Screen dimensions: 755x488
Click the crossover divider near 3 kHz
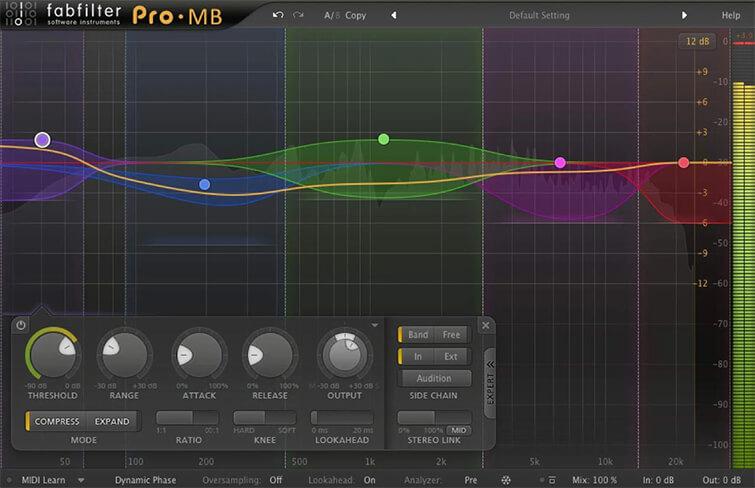[483, 173]
